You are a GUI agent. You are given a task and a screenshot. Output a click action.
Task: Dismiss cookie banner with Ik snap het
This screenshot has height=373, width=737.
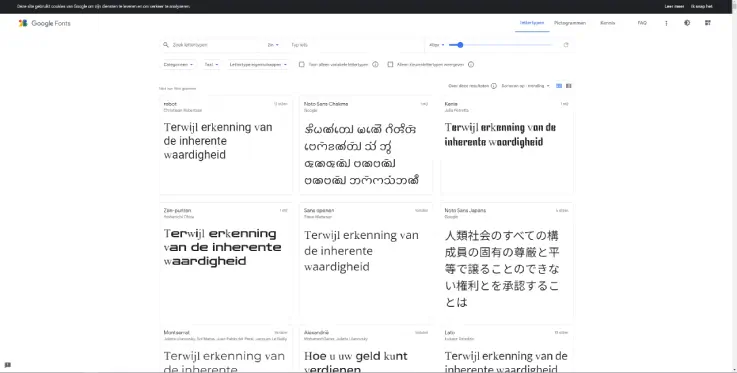pos(701,7)
